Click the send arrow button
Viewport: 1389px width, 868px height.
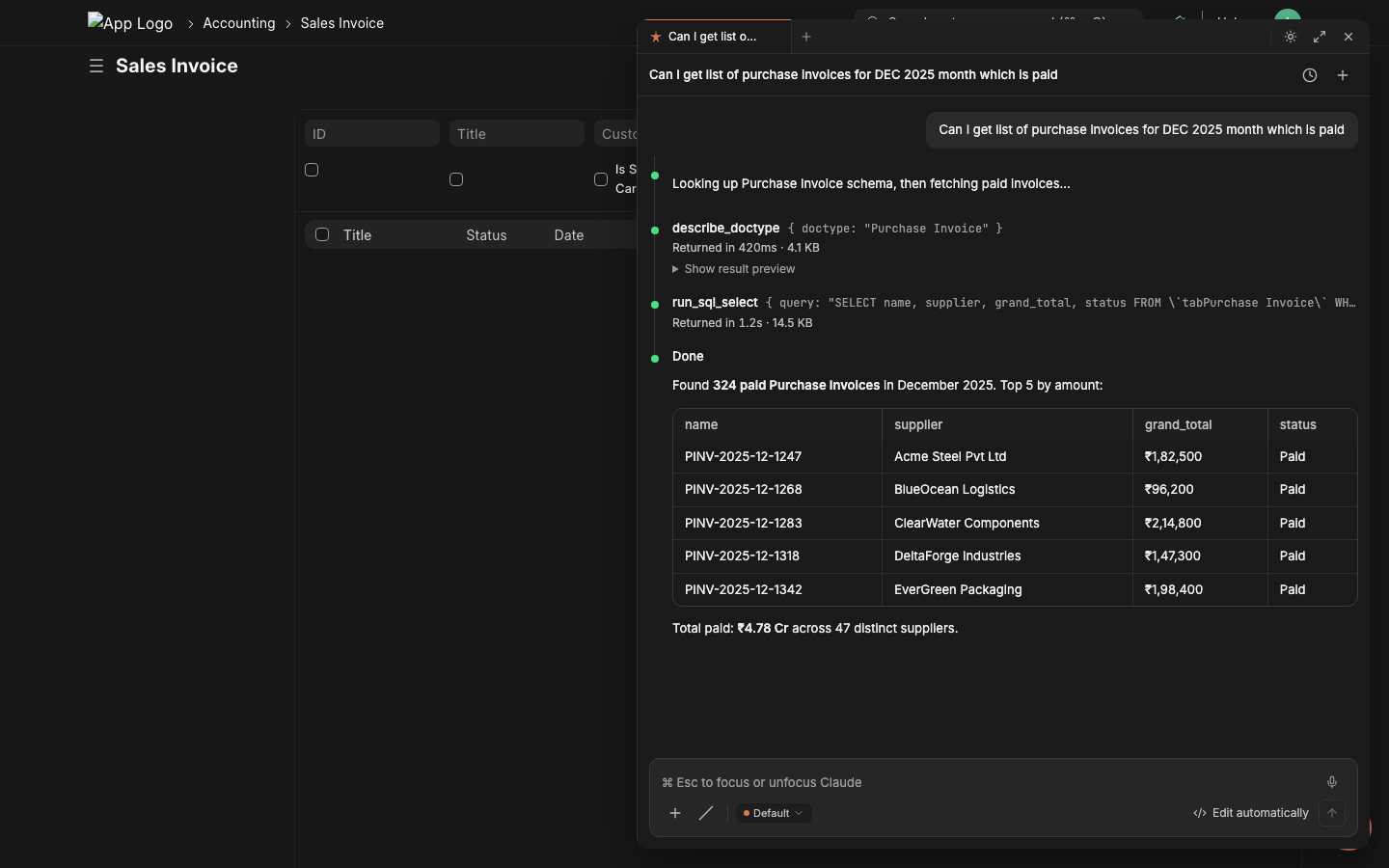[x=1332, y=813]
